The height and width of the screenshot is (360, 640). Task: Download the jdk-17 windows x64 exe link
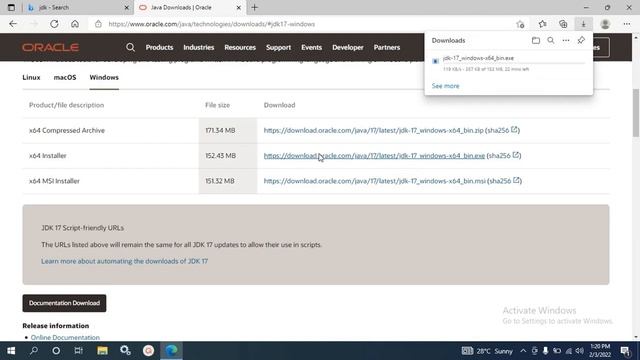374,156
